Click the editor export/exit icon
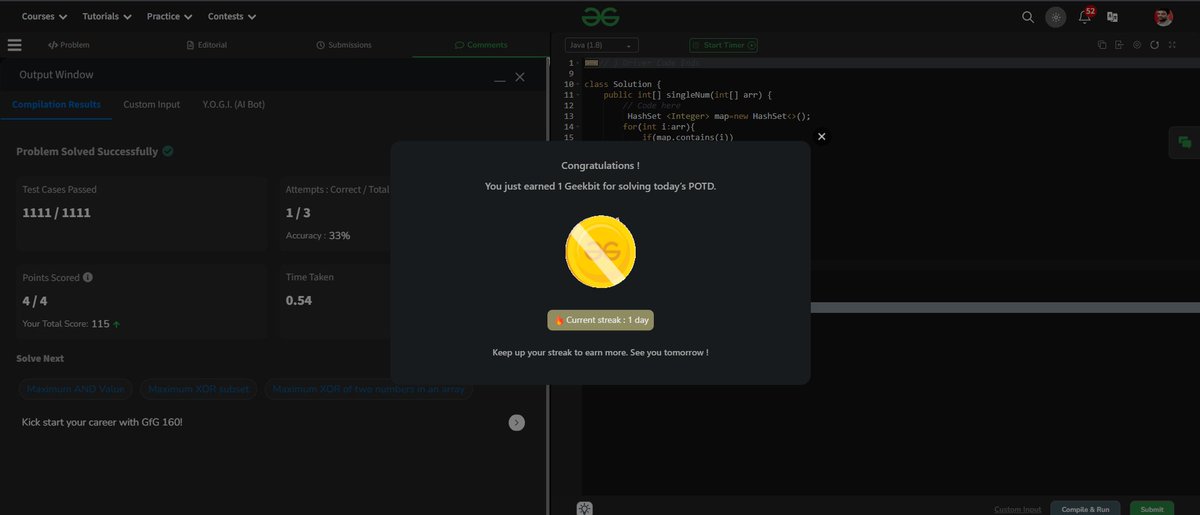The image size is (1200, 515). point(1119,45)
